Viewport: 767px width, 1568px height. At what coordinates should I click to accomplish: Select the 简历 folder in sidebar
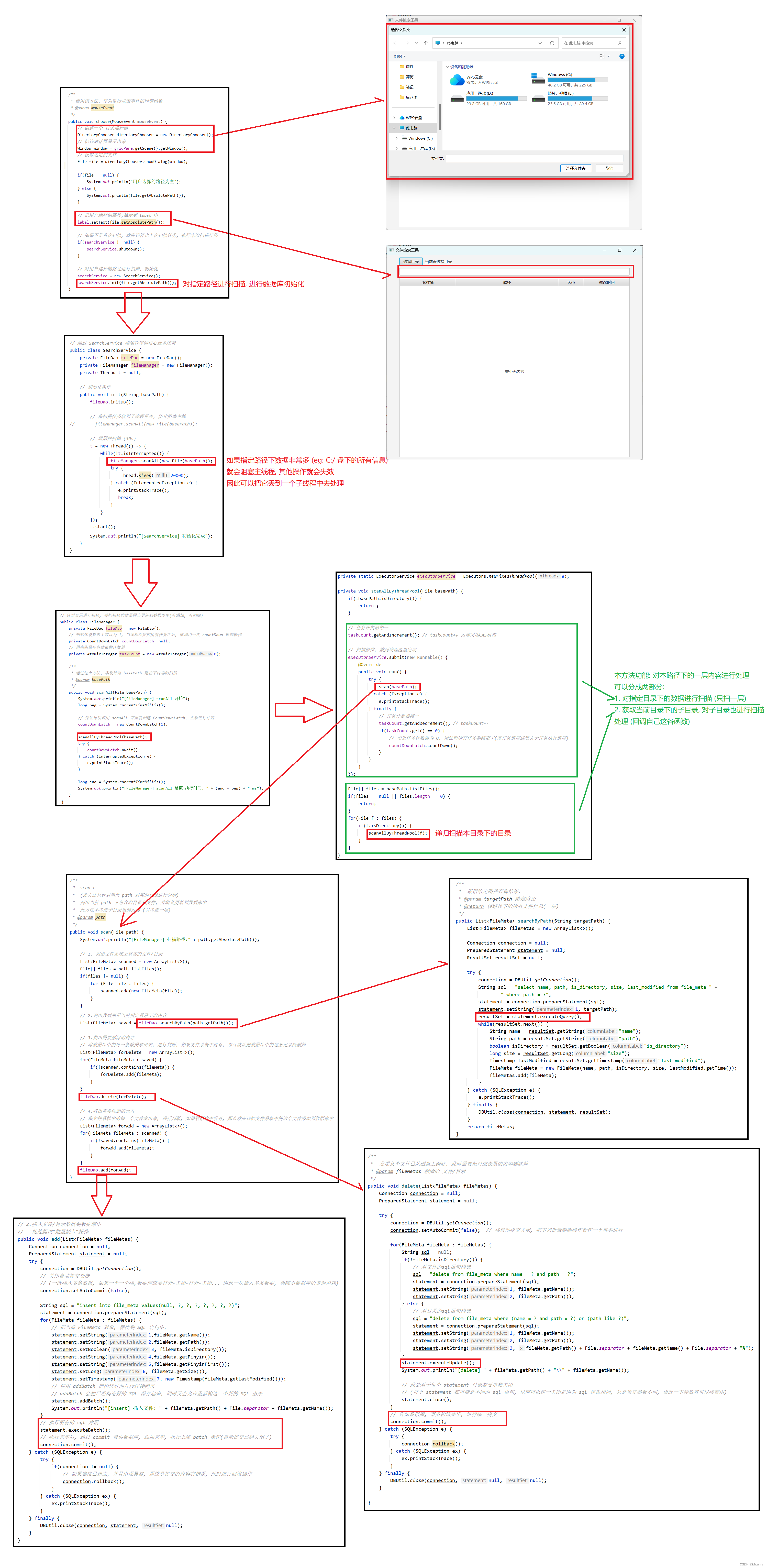[407, 77]
